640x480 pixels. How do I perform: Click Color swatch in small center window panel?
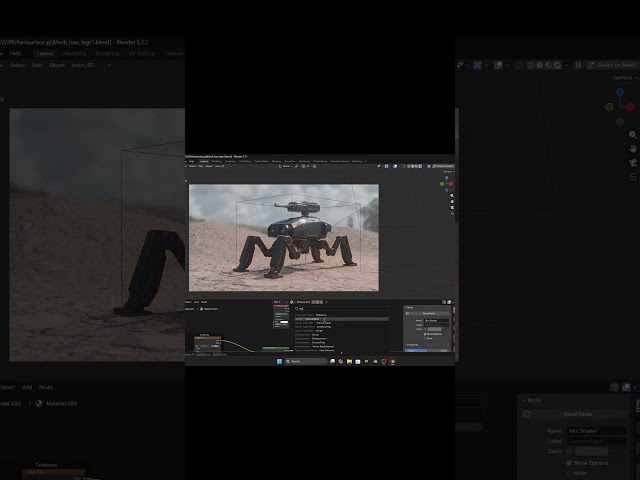coord(434,329)
